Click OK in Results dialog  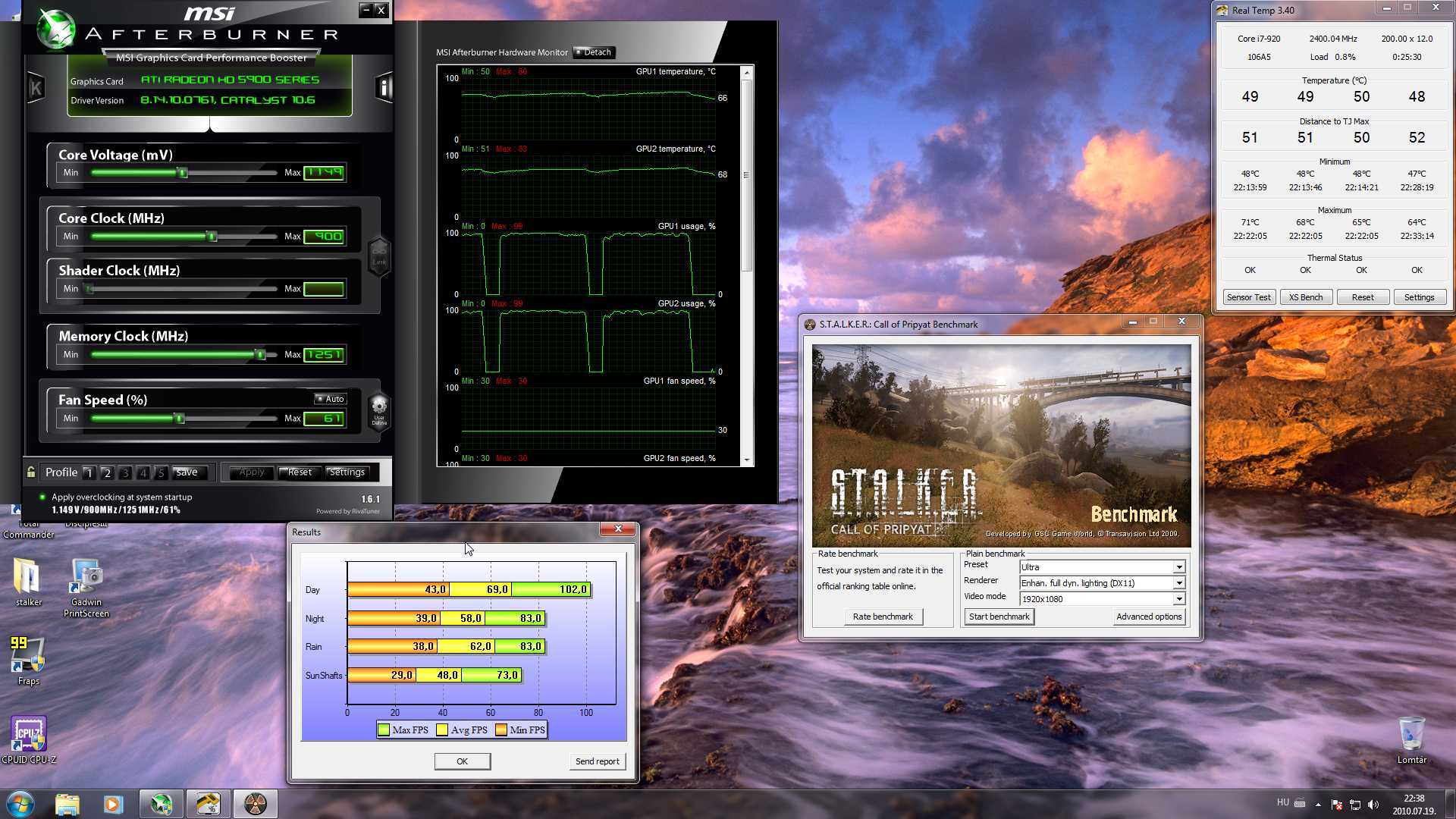tap(463, 761)
